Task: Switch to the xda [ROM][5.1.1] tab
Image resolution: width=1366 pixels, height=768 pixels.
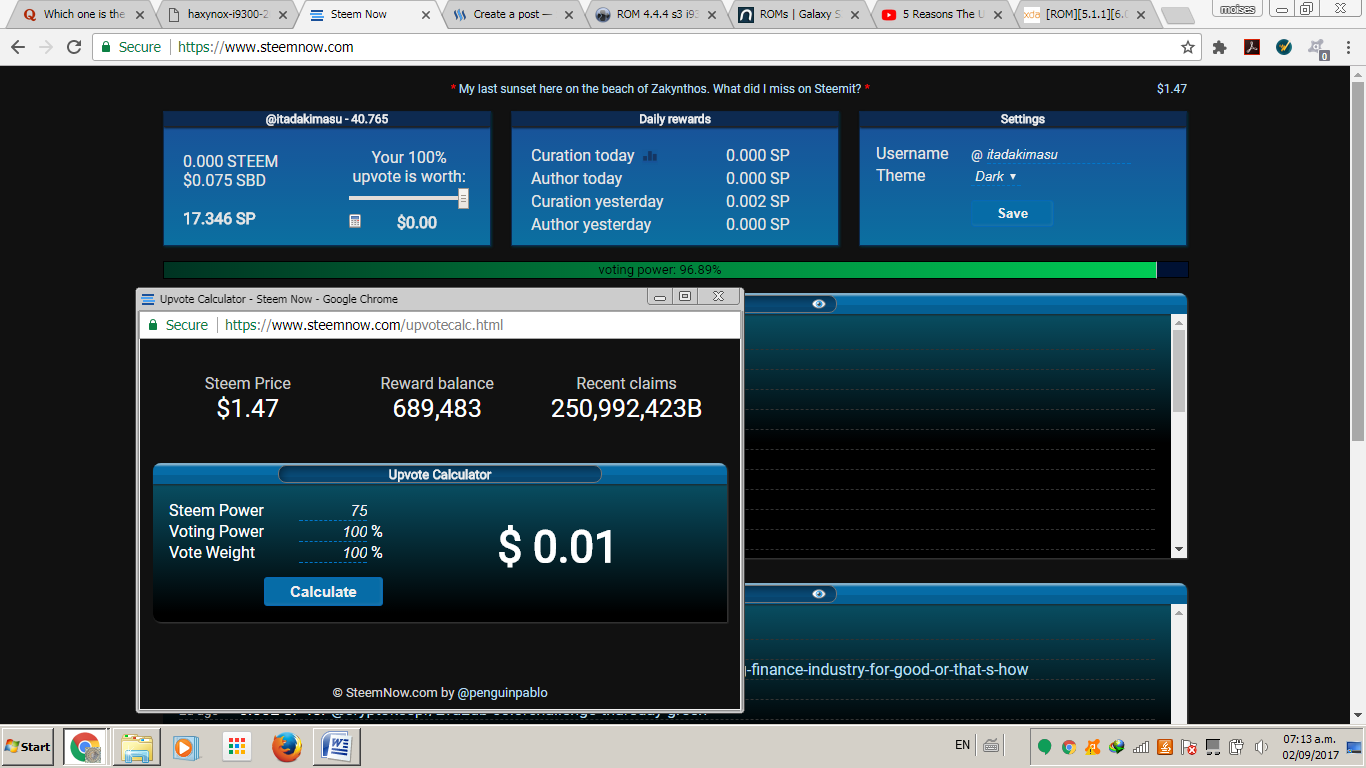Action: tap(1083, 15)
